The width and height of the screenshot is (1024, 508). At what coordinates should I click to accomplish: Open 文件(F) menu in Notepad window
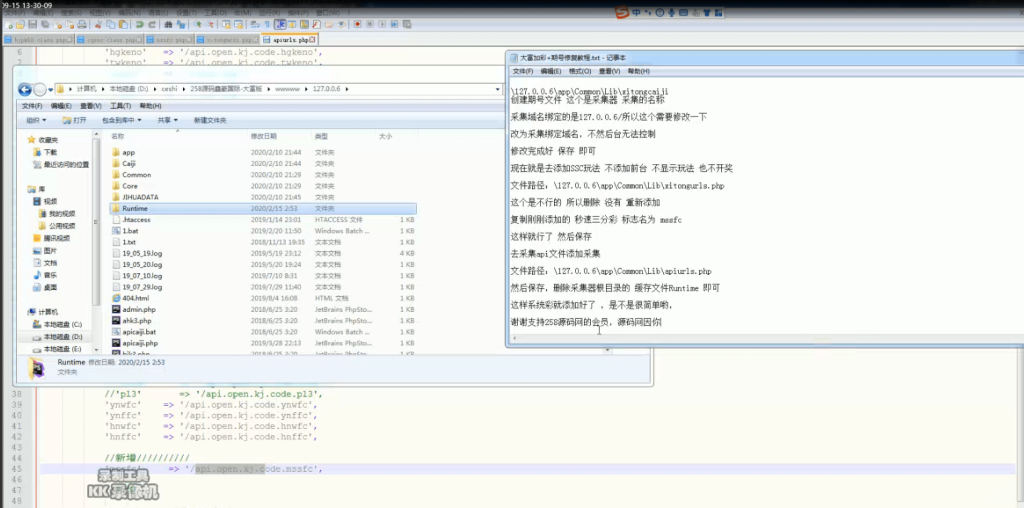(522, 71)
